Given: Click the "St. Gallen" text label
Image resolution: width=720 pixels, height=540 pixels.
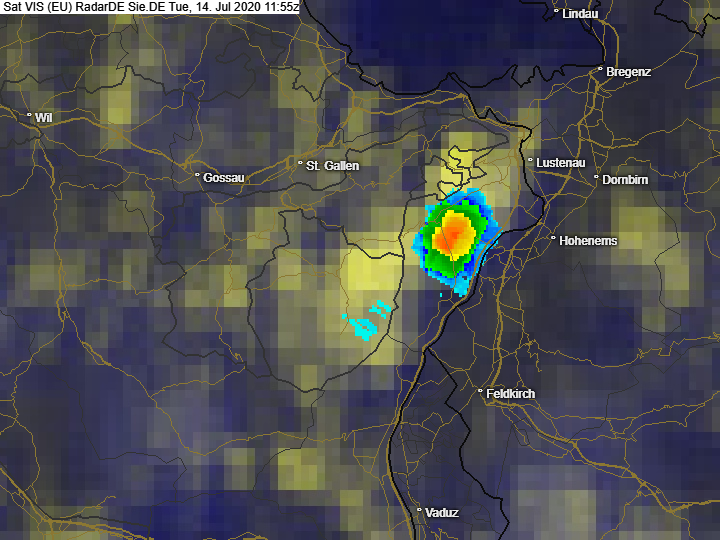Looking at the screenshot, I should point(333,166).
